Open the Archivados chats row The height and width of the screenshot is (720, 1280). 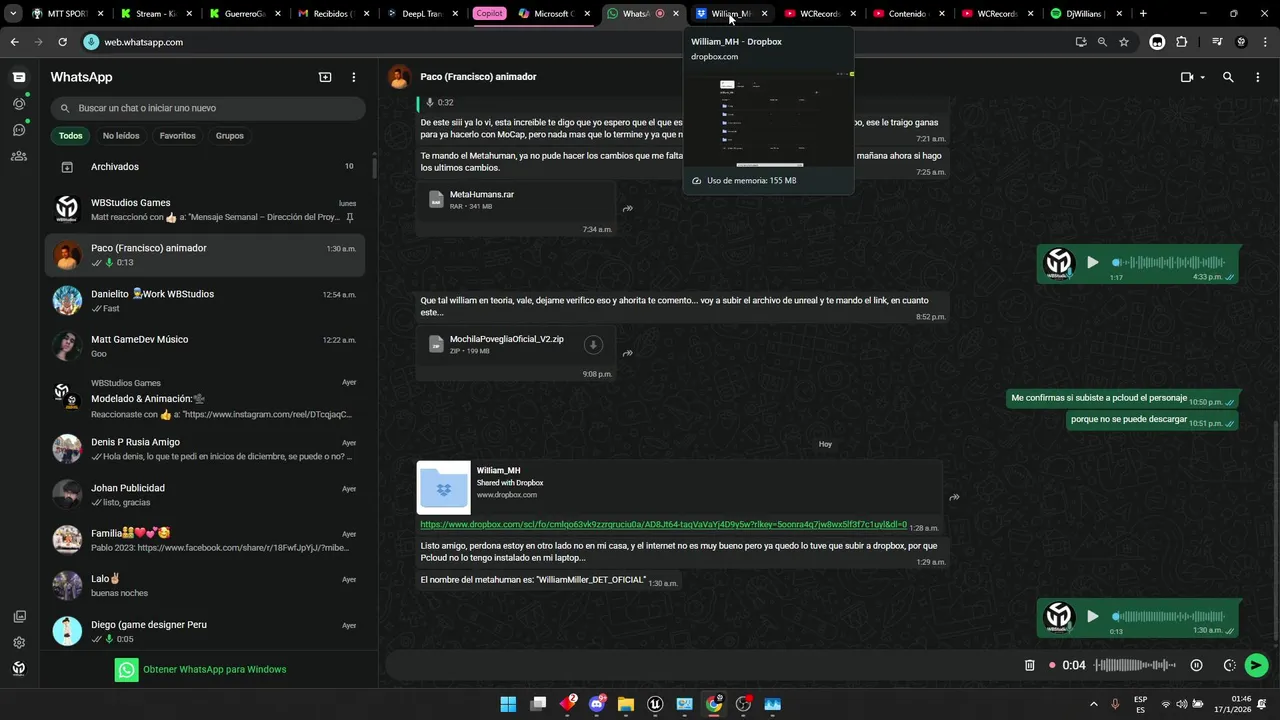[205, 167]
